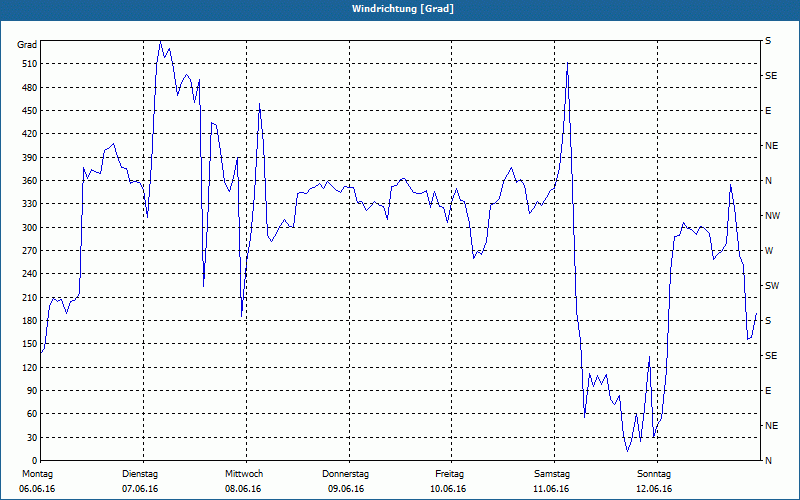Select the 210 y-axis value
Viewport: 800px width, 500px height.
[30, 297]
